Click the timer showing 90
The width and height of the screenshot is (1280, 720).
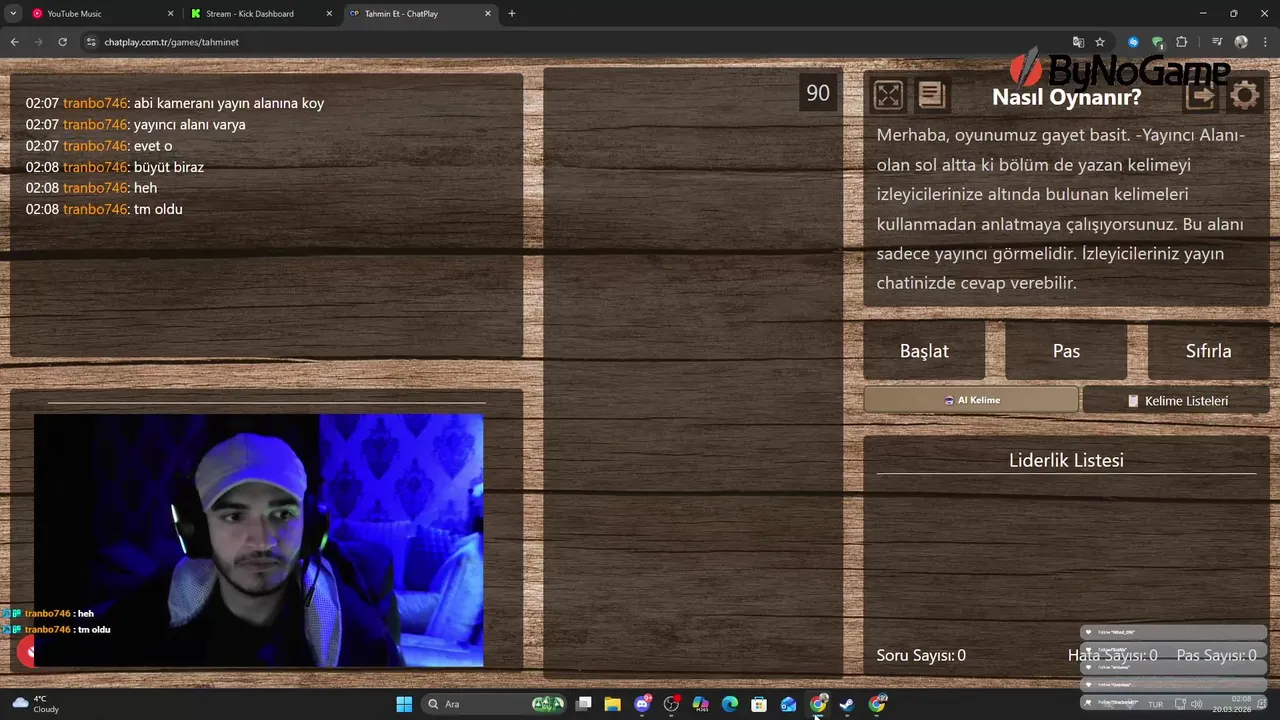click(818, 93)
